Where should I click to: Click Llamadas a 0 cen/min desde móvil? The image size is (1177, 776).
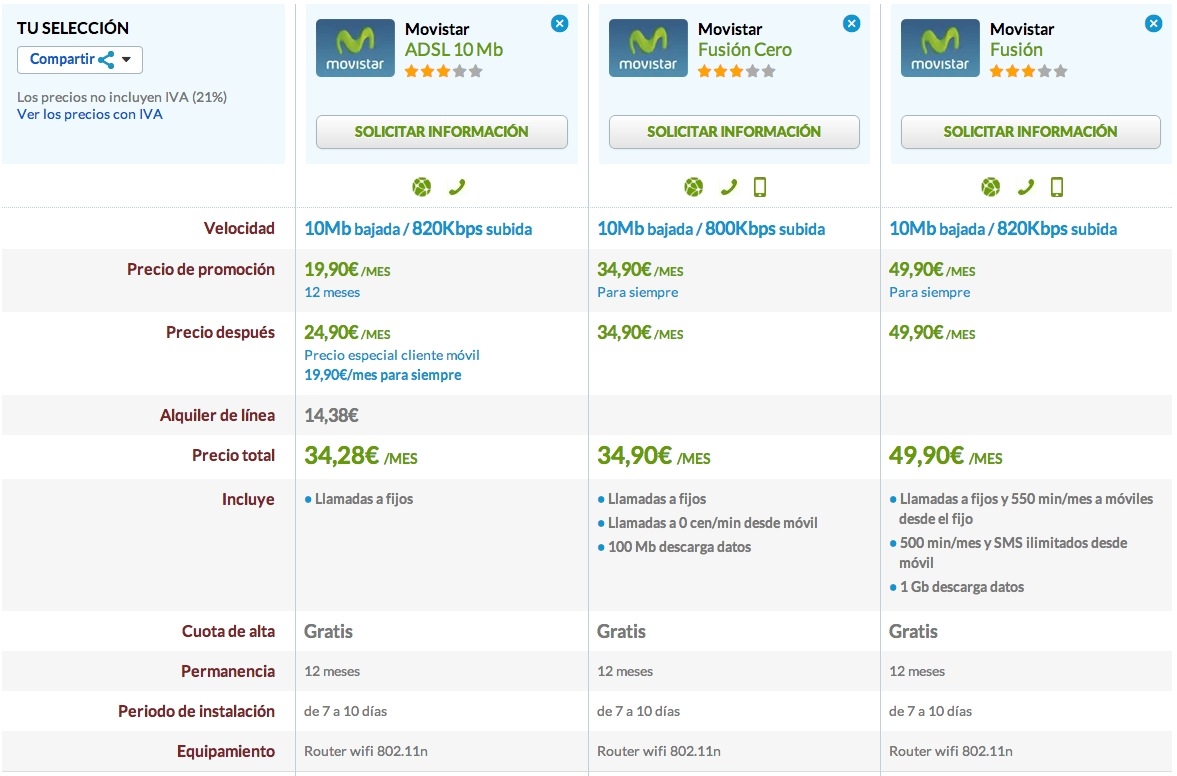(x=707, y=523)
